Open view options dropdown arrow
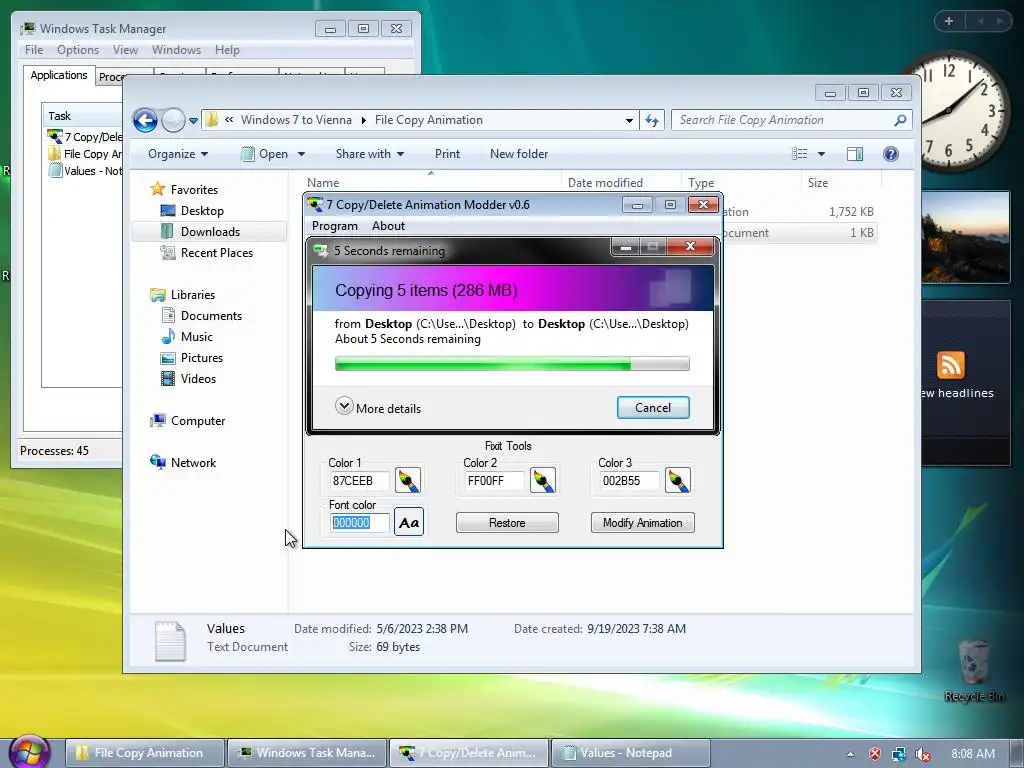The height and width of the screenshot is (768, 1024). [822, 154]
